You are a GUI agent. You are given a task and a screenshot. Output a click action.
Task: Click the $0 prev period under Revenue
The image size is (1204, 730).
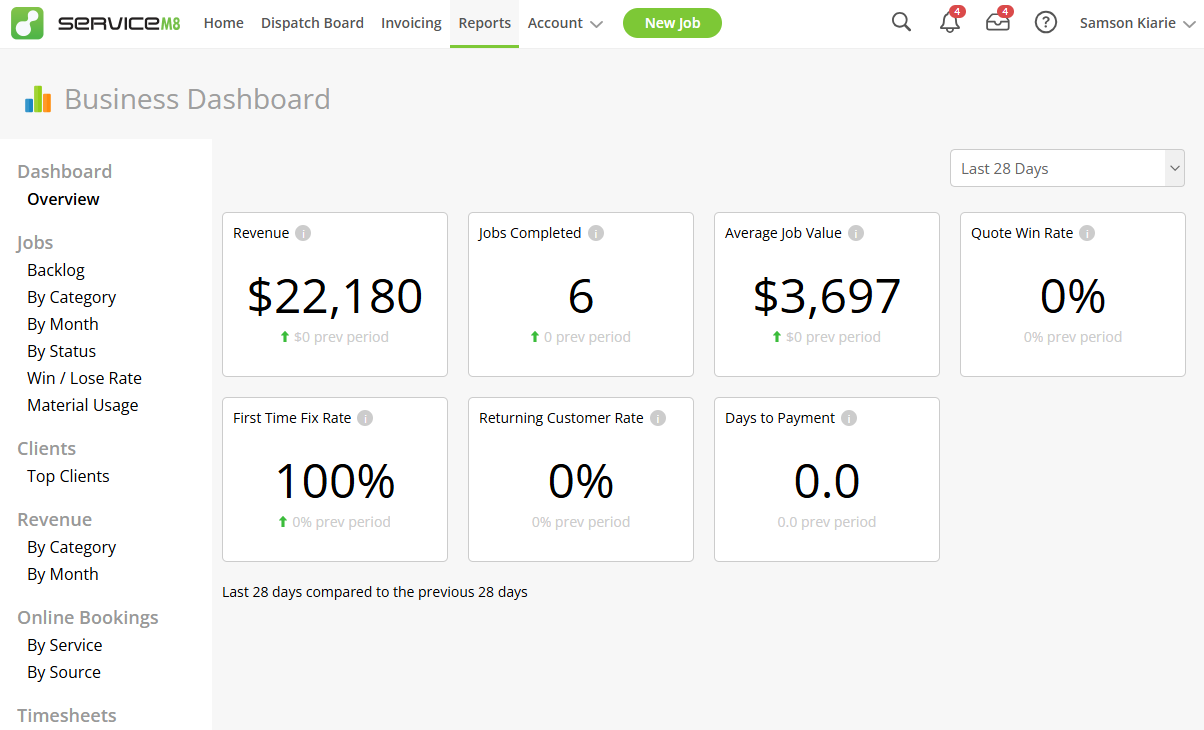341,337
